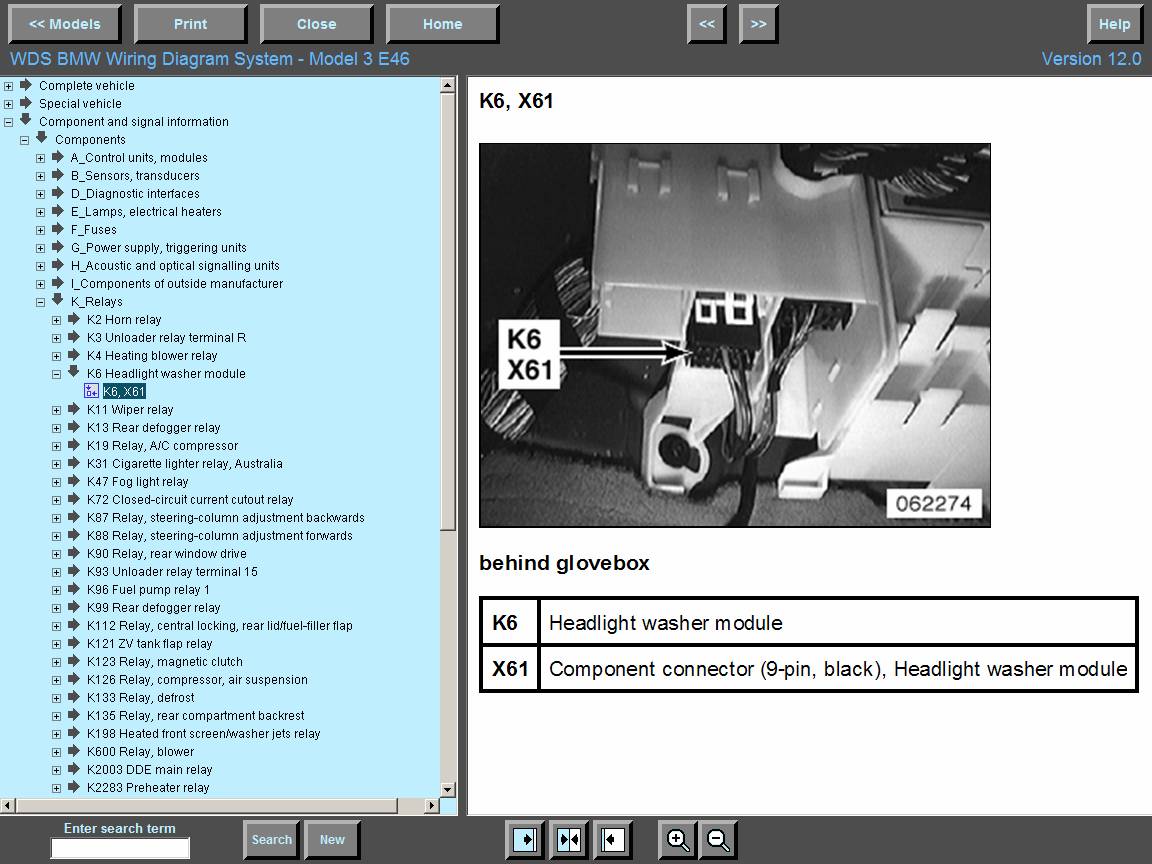Open the Home page

tap(442, 24)
